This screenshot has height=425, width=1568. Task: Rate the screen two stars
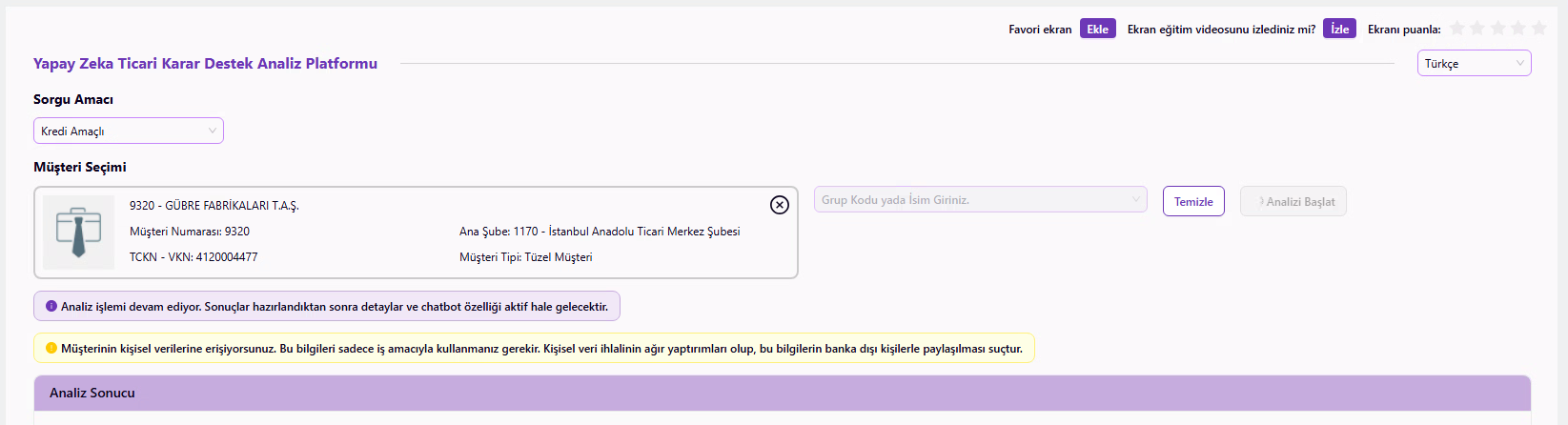[1477, 29]
